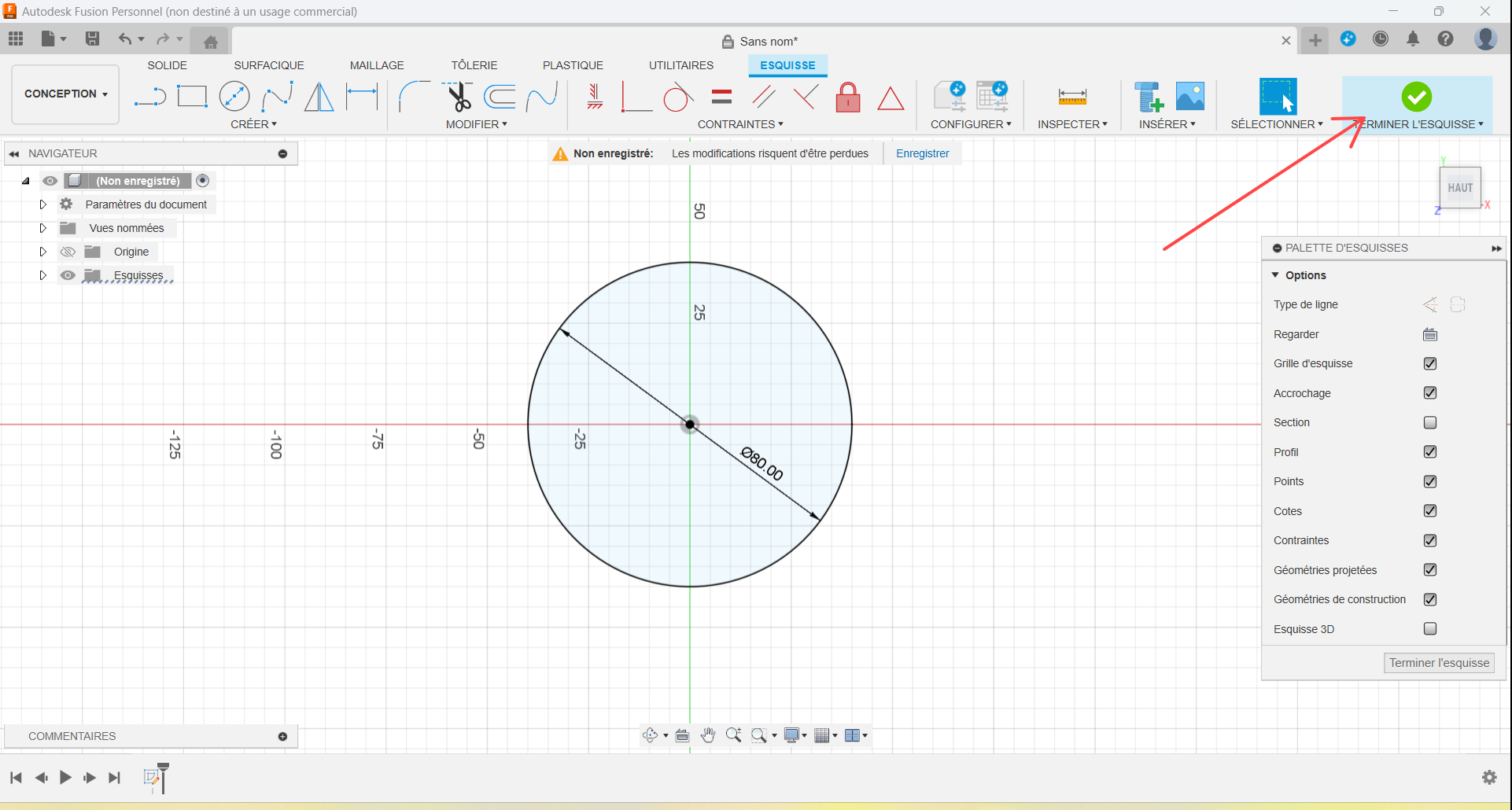The image size is (1512, 810).
Task: Expand Paramètres du document node
Action: tap(43, 204)
